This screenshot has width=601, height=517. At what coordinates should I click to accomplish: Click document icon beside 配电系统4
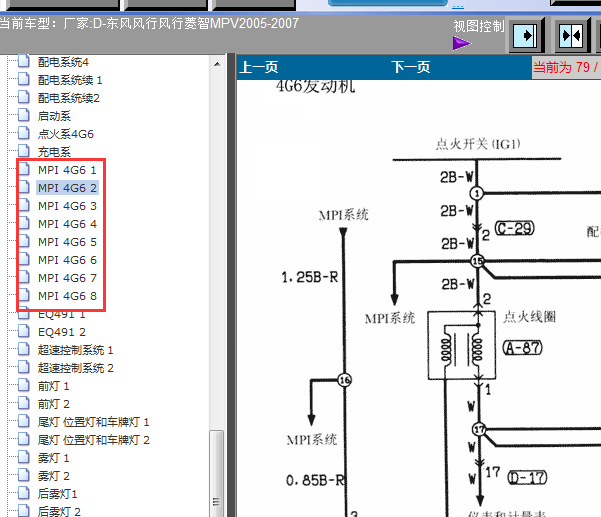tap(24, 61)
